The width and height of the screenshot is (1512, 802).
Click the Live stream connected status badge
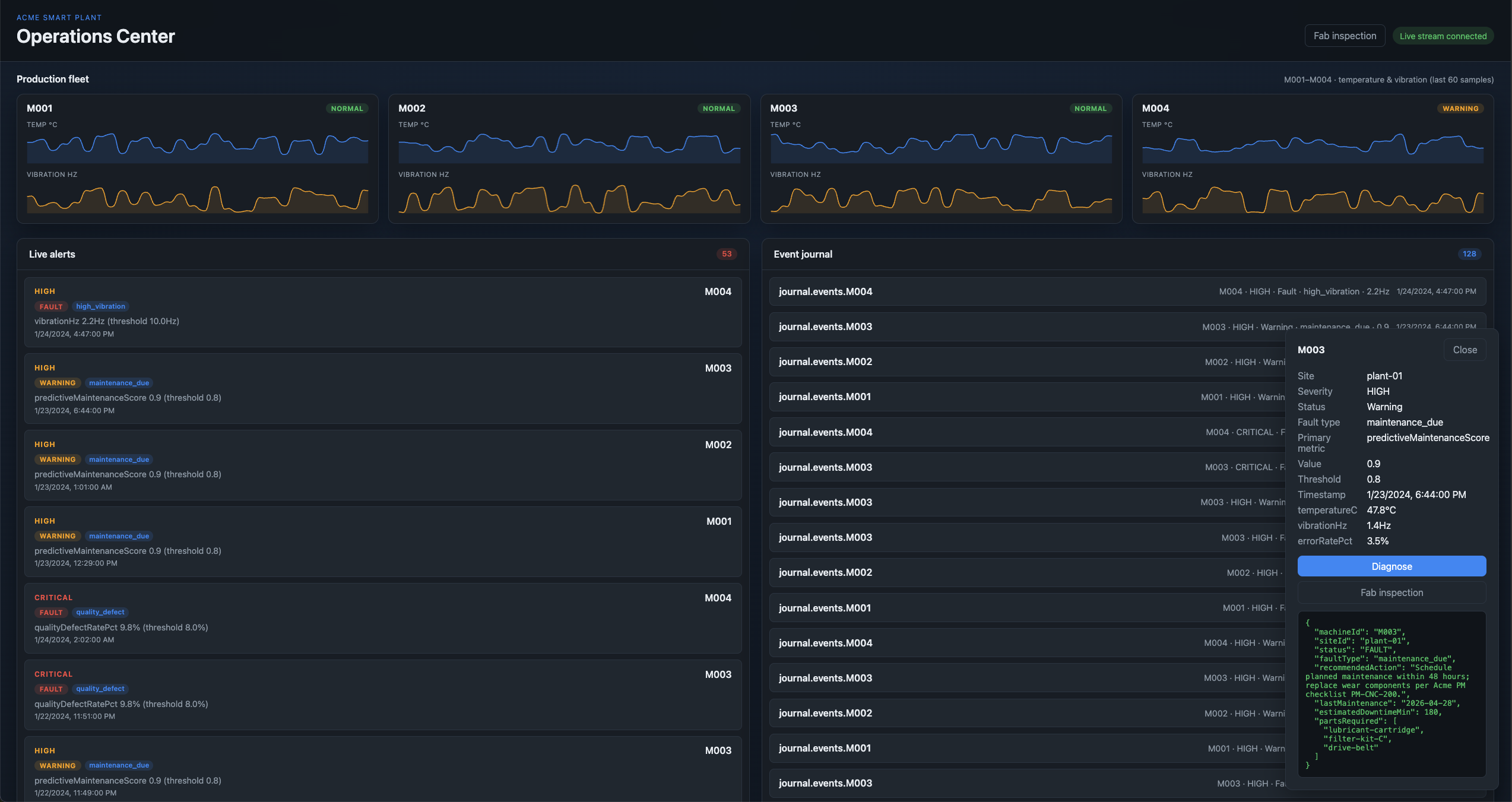(1443, 36)
